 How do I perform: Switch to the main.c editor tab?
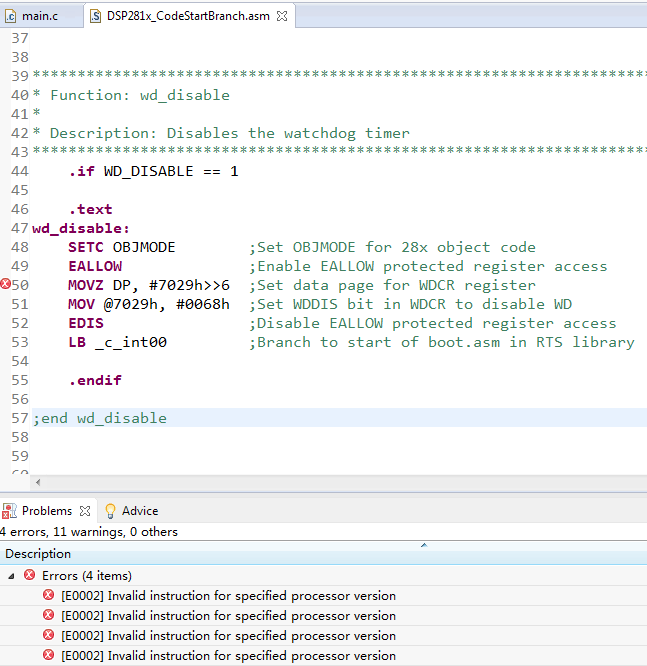tap(40, 16)
